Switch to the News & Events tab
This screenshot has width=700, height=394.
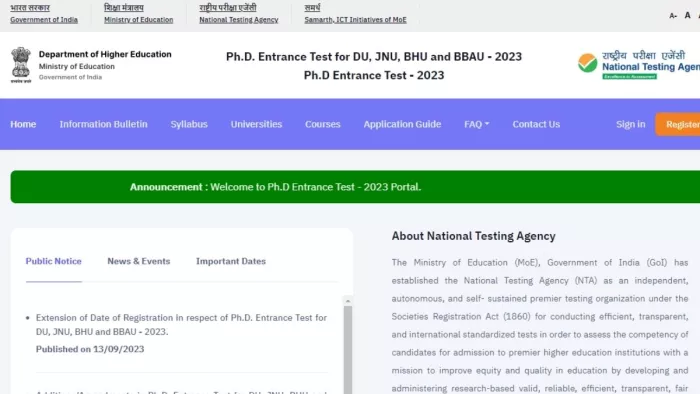(139, 261)
